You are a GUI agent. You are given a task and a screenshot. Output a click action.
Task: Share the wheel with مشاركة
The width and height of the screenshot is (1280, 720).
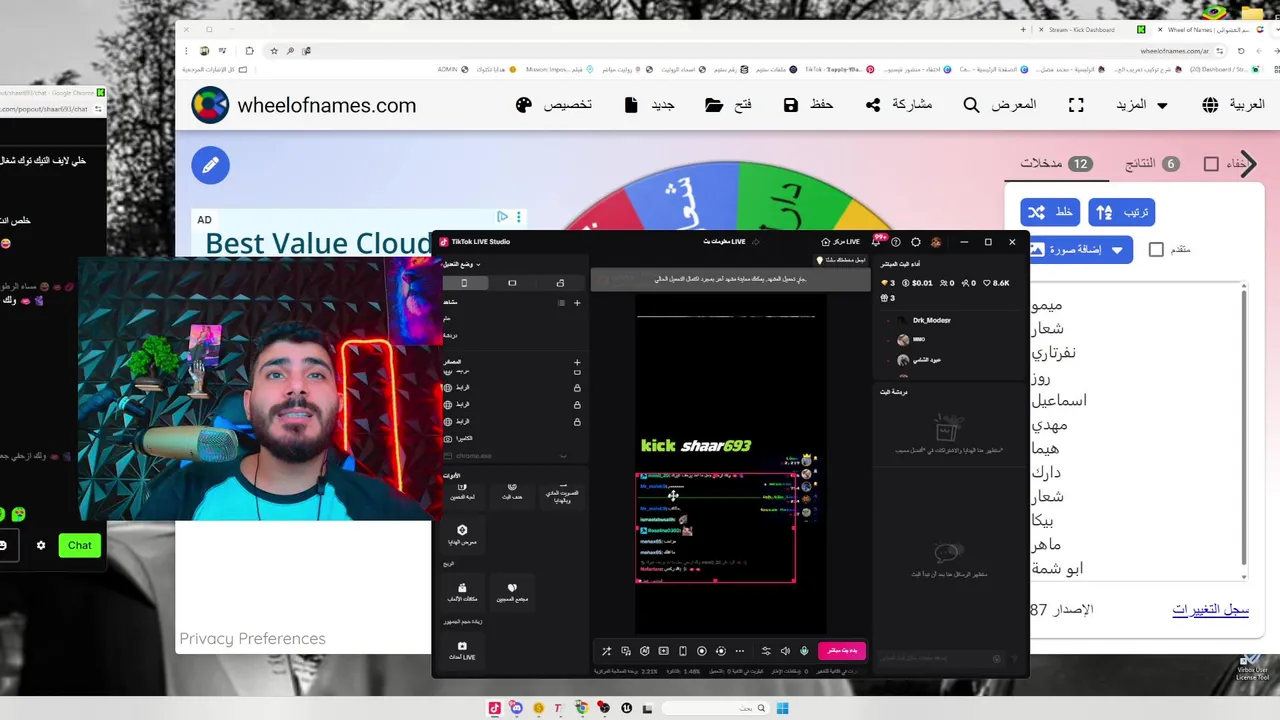click(x=898, y=105)
